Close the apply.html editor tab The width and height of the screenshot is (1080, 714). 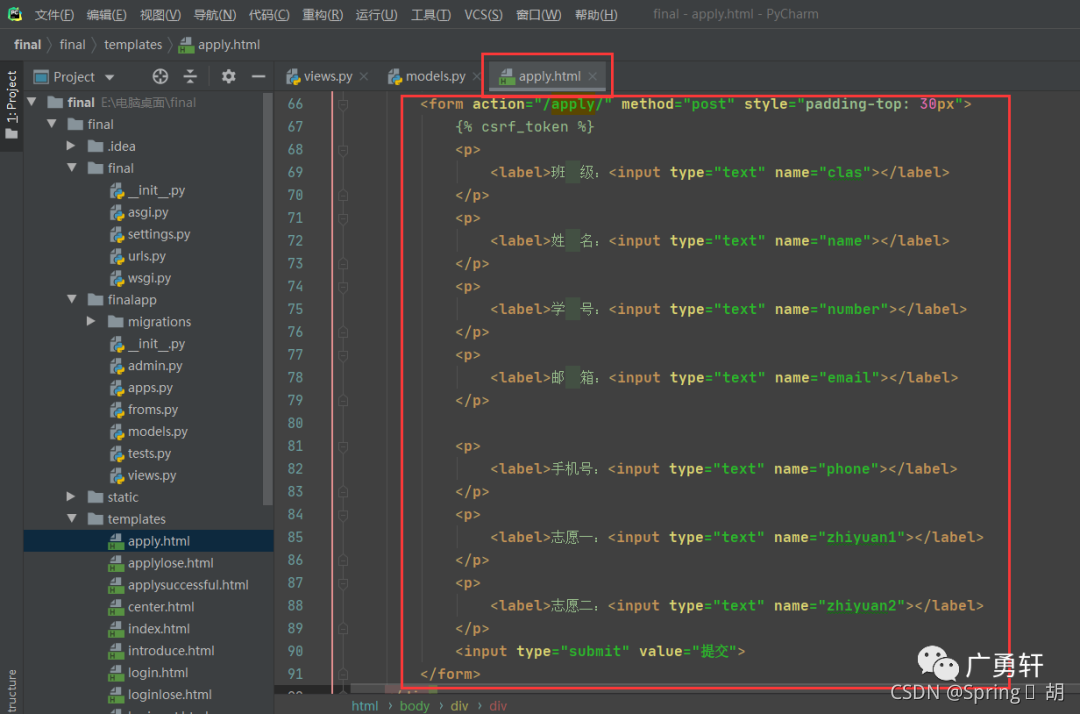593,76
